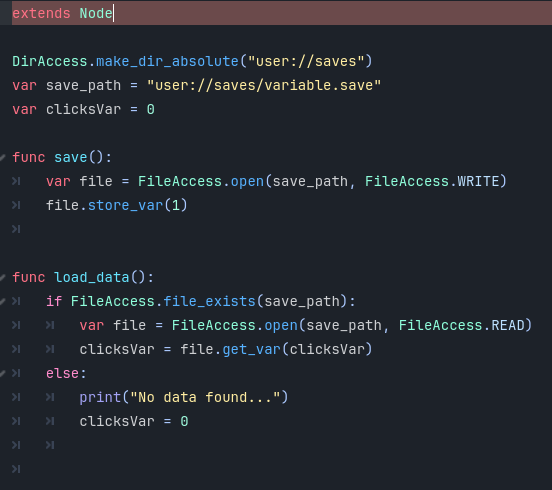Place cursor on the extends keyword

tap(41, 13)
